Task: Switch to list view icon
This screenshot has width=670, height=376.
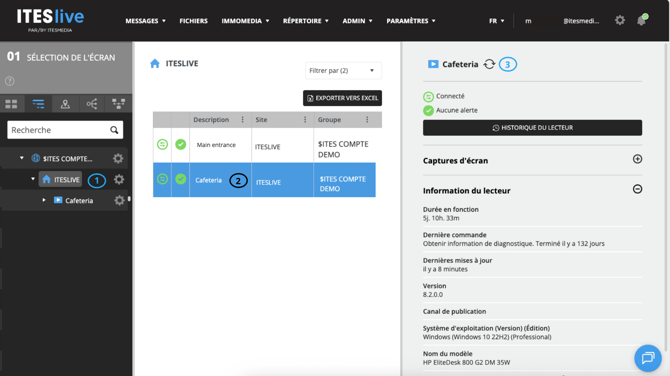Action: coord(38,104)
